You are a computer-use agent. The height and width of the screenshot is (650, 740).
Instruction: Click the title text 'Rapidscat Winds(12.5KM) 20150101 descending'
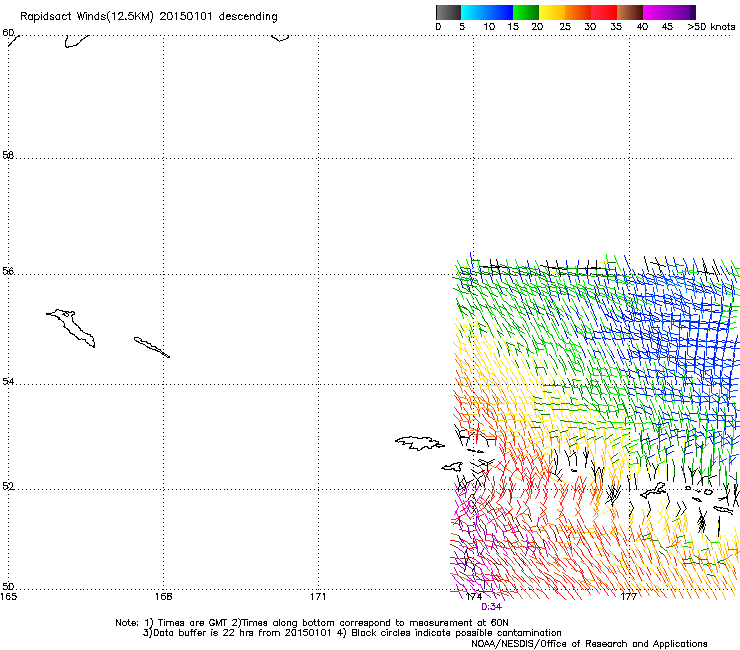[149, 17]
